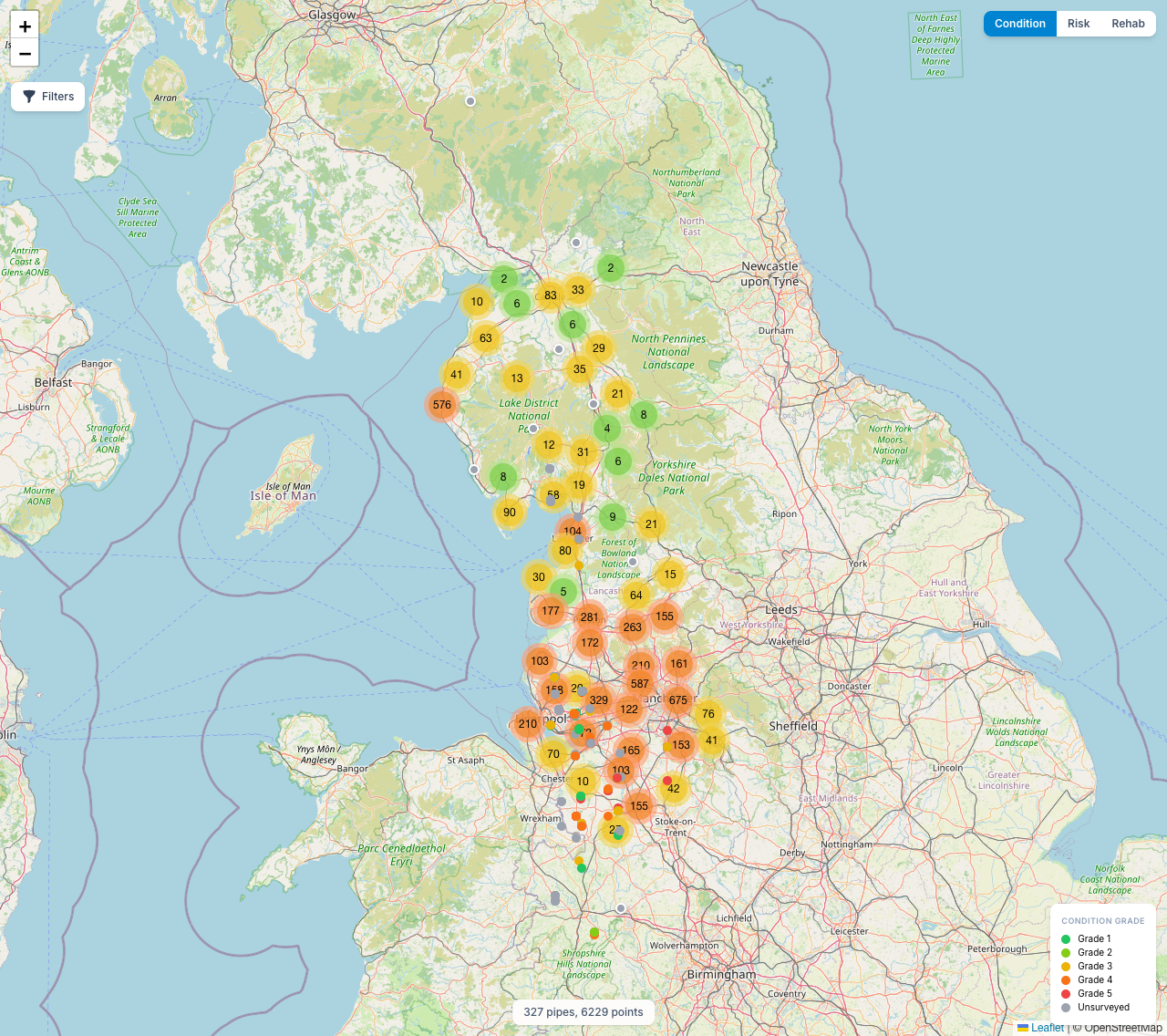Click the Grade 5 red legend swatch
The image size is (1167, 1036).
pyautogui.click(x=1066, y=993)
